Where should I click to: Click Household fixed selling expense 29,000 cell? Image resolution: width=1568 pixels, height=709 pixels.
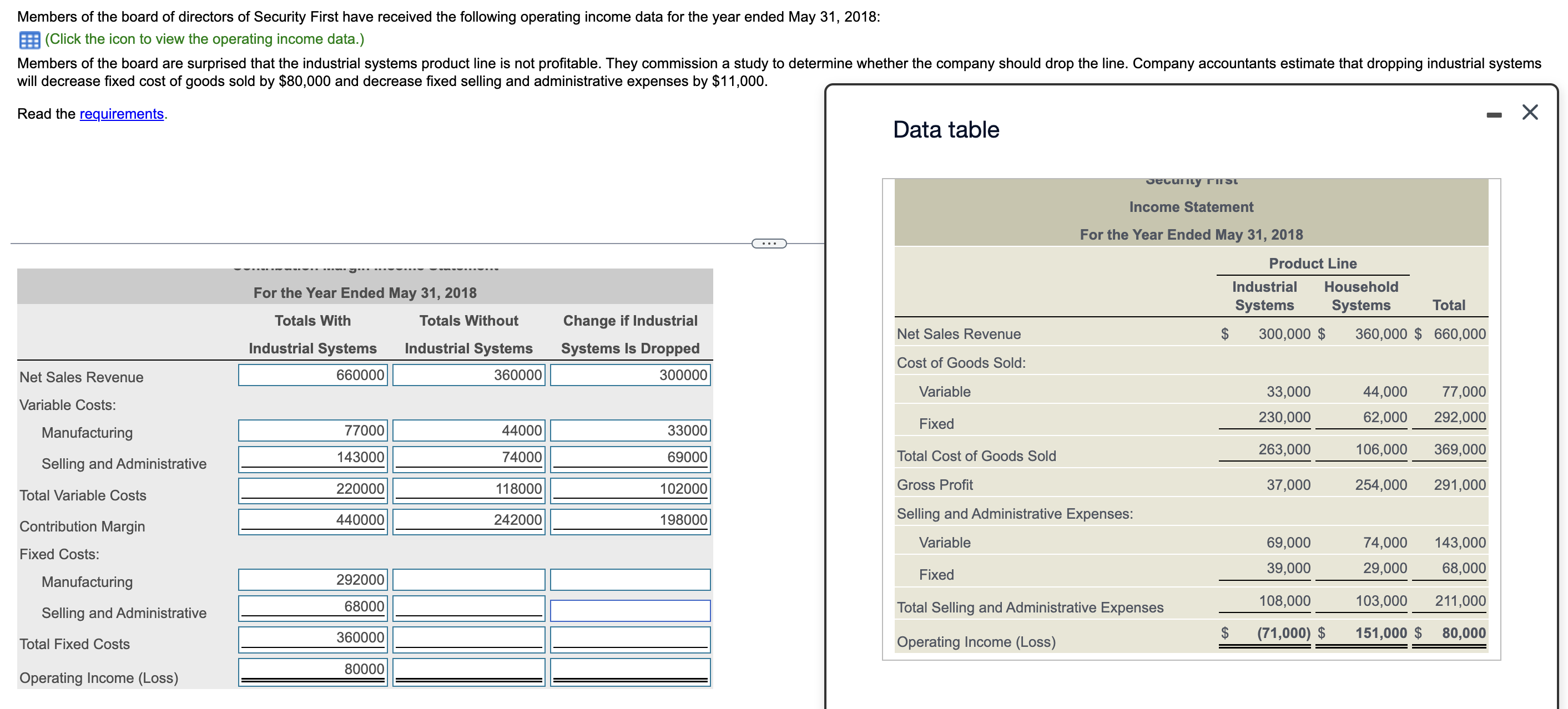pos(1385,568)
